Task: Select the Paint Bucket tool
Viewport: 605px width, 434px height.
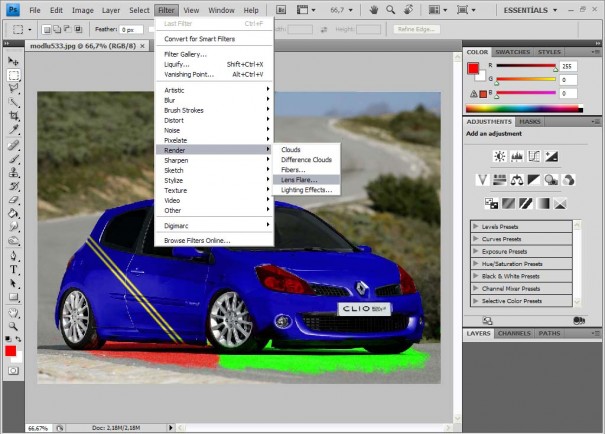Action: tap(14, 213)
